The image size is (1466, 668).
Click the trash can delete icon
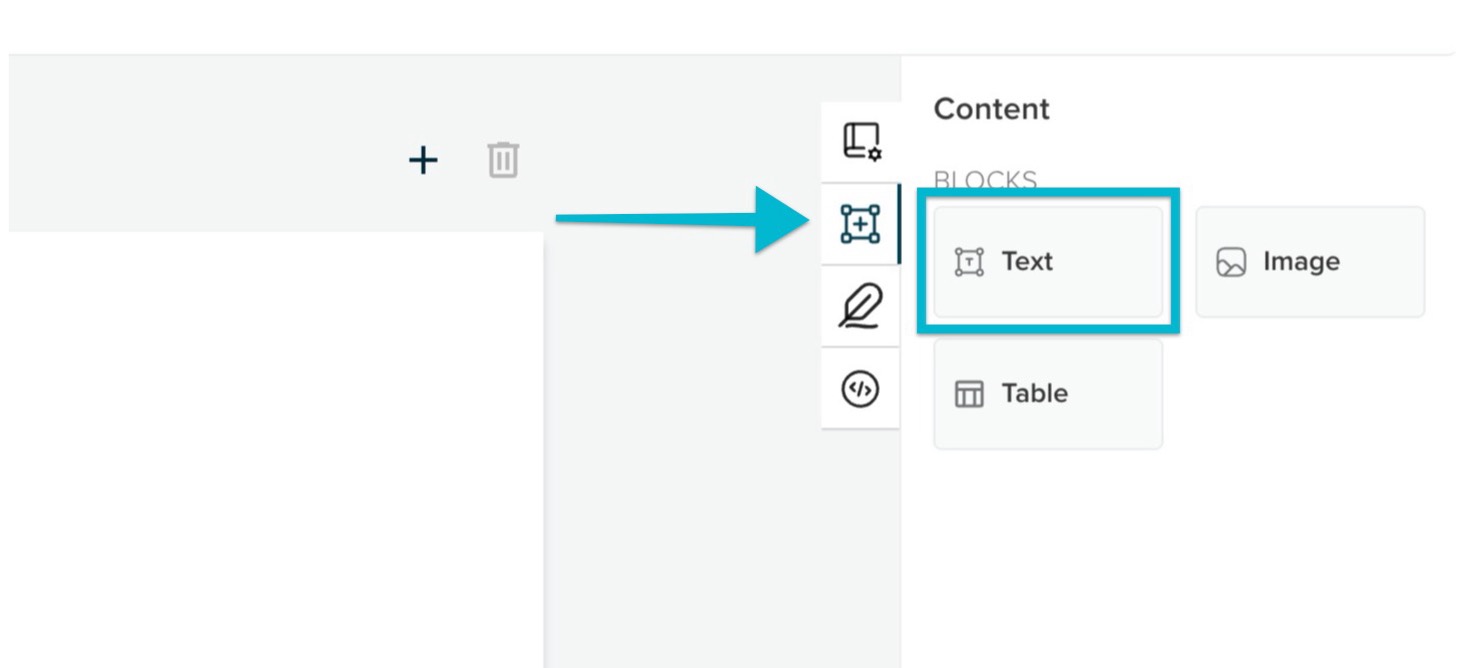[503, 160]
